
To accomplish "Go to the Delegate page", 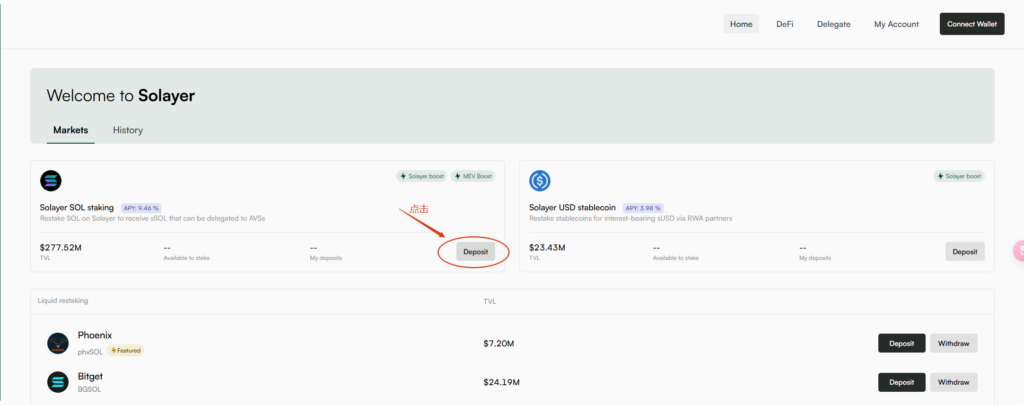I will coord(833,24).
